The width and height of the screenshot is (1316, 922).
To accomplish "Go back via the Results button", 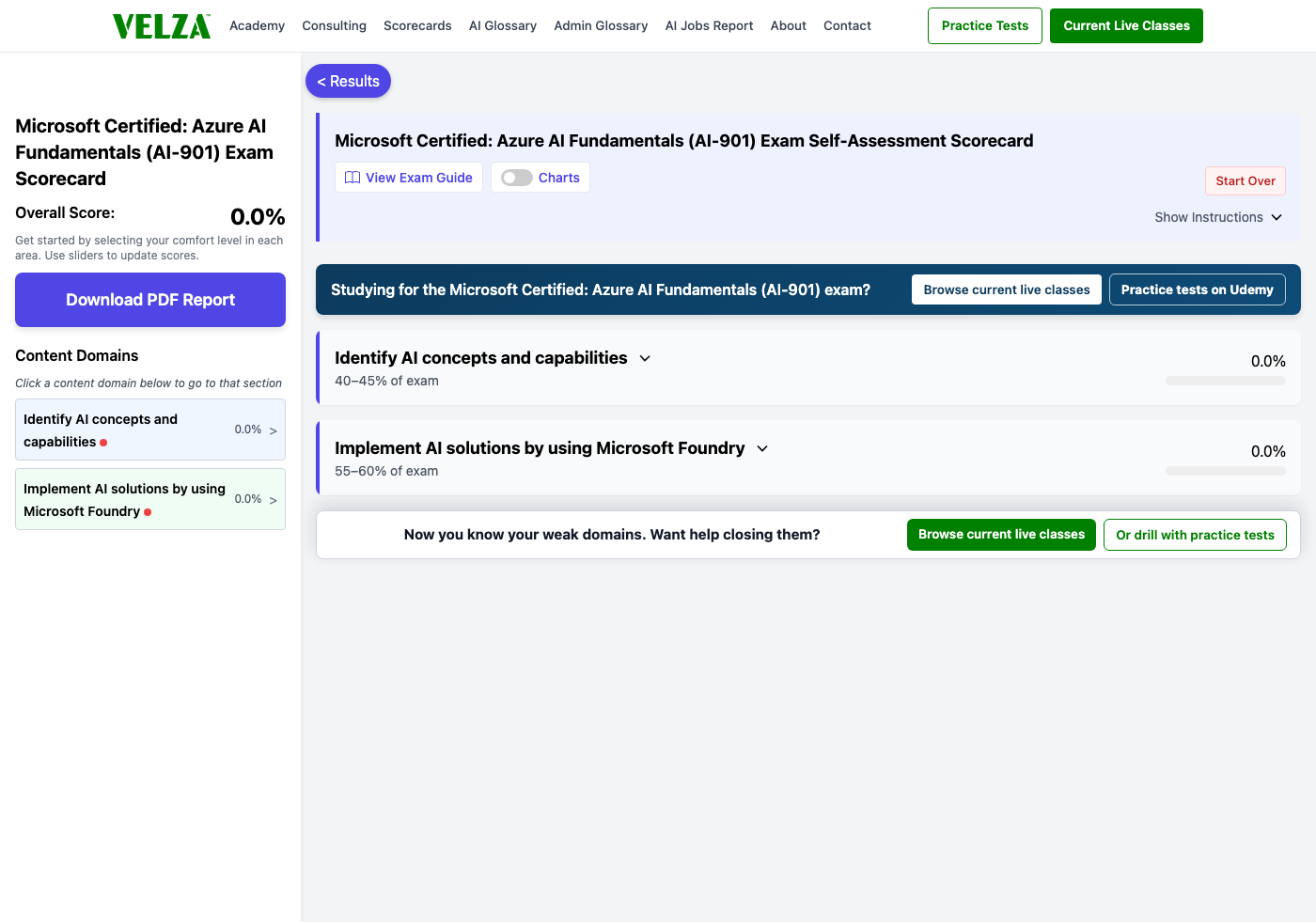I will click(348, 81).
